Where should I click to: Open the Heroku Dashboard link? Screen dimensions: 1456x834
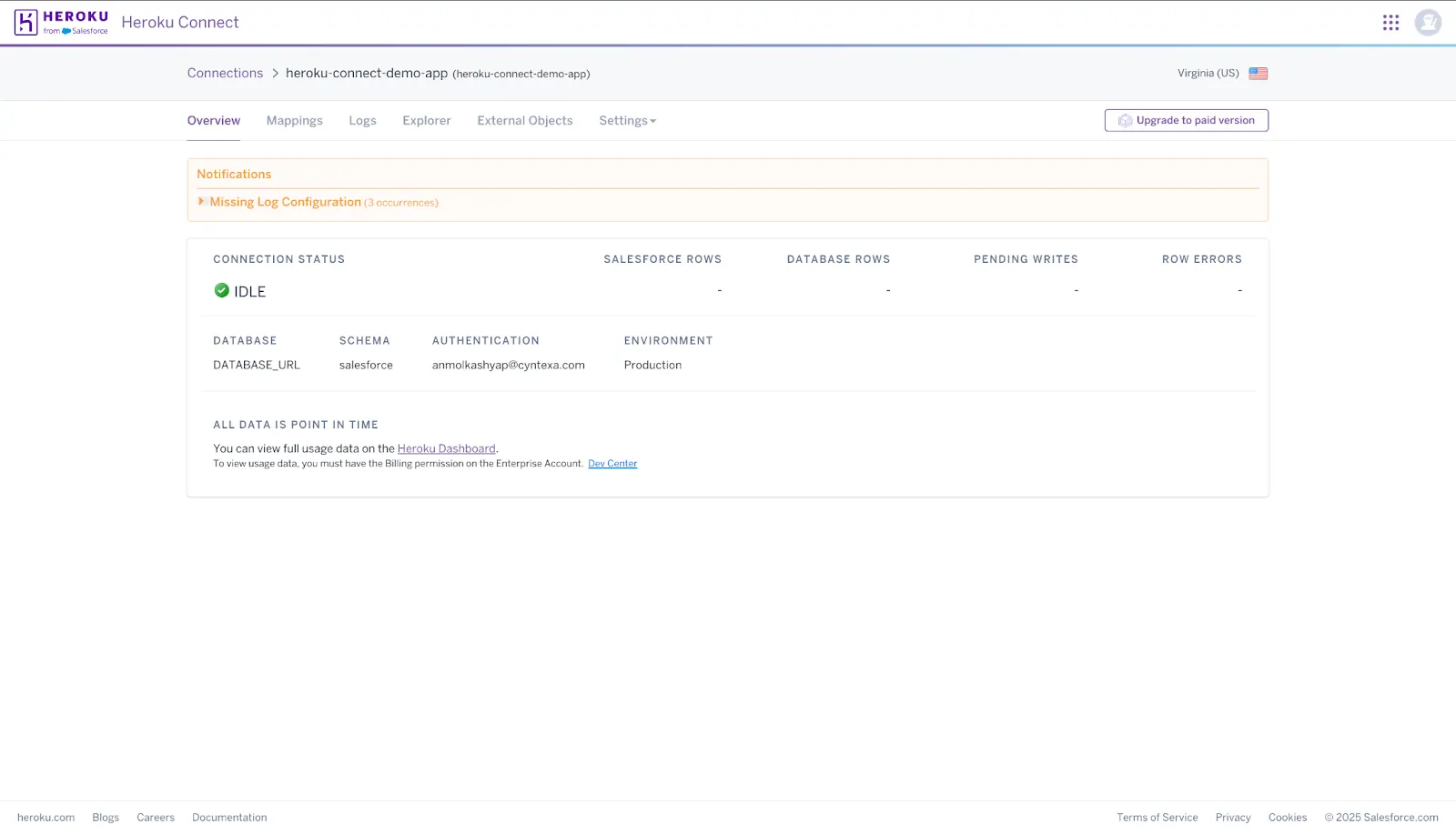click(446, 447)
